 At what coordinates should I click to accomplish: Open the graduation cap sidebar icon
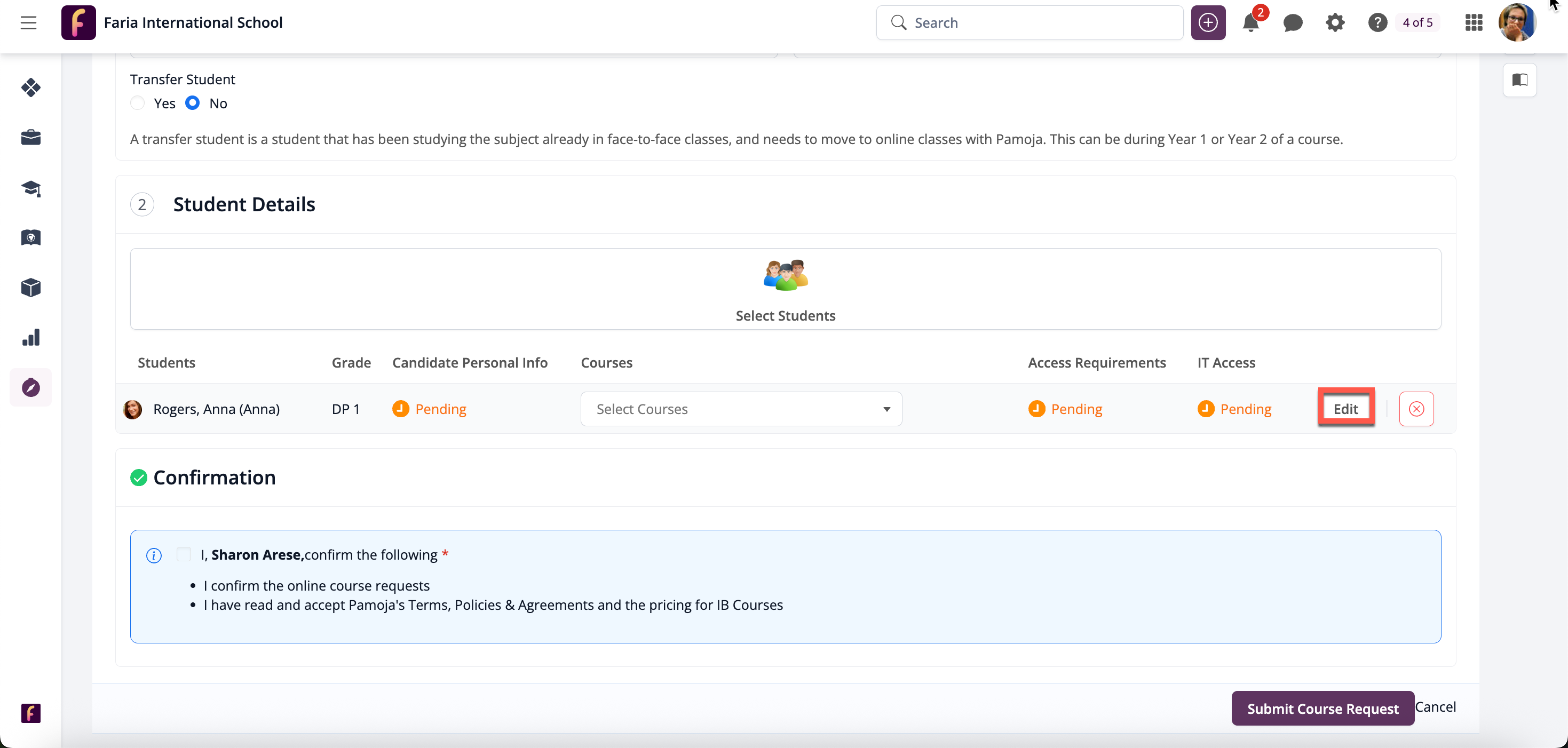(x=30, y=188)
